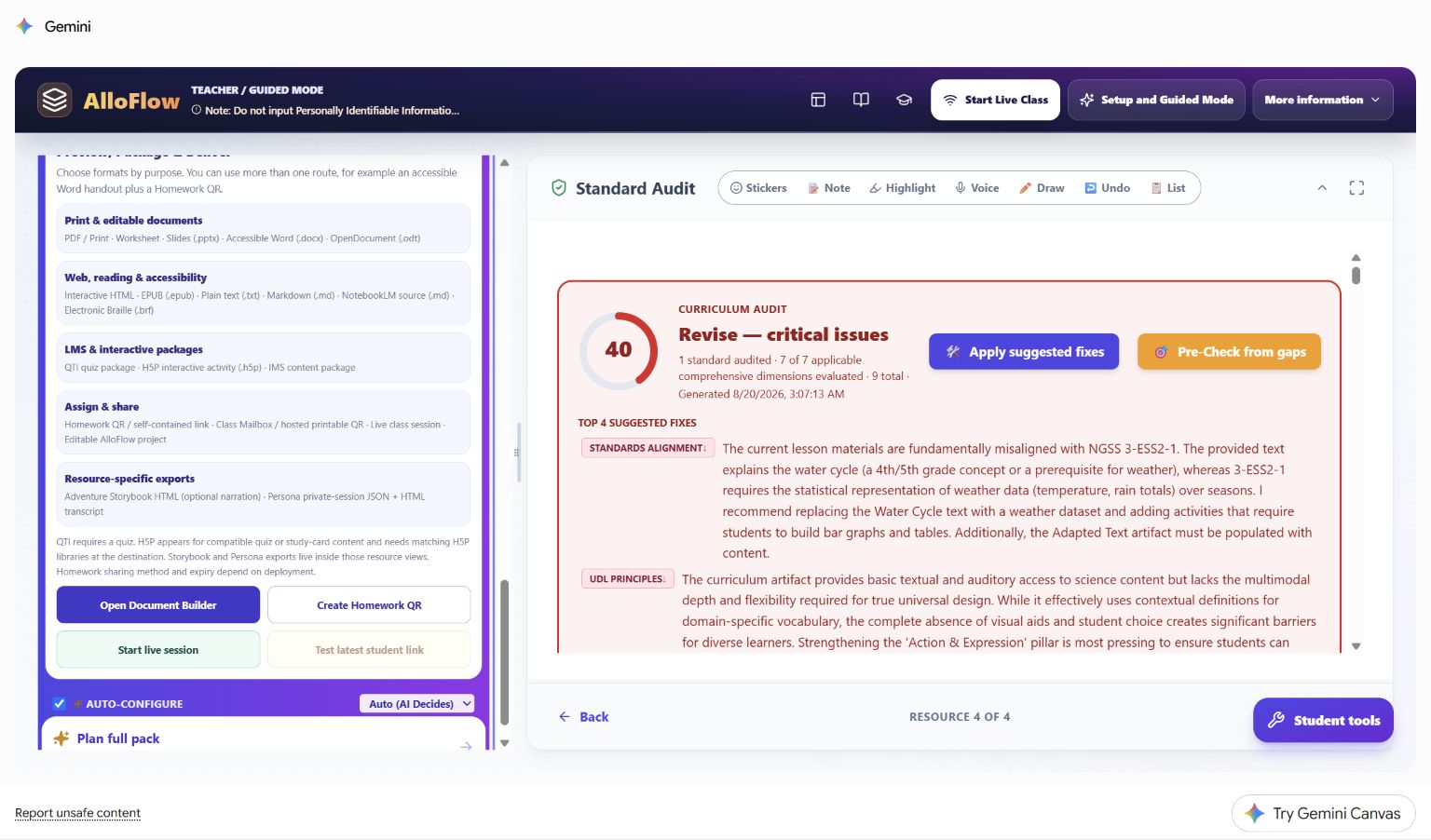Click Try Gemini Canvas button
This screenshot has height=840, width=1431.
1323,813
